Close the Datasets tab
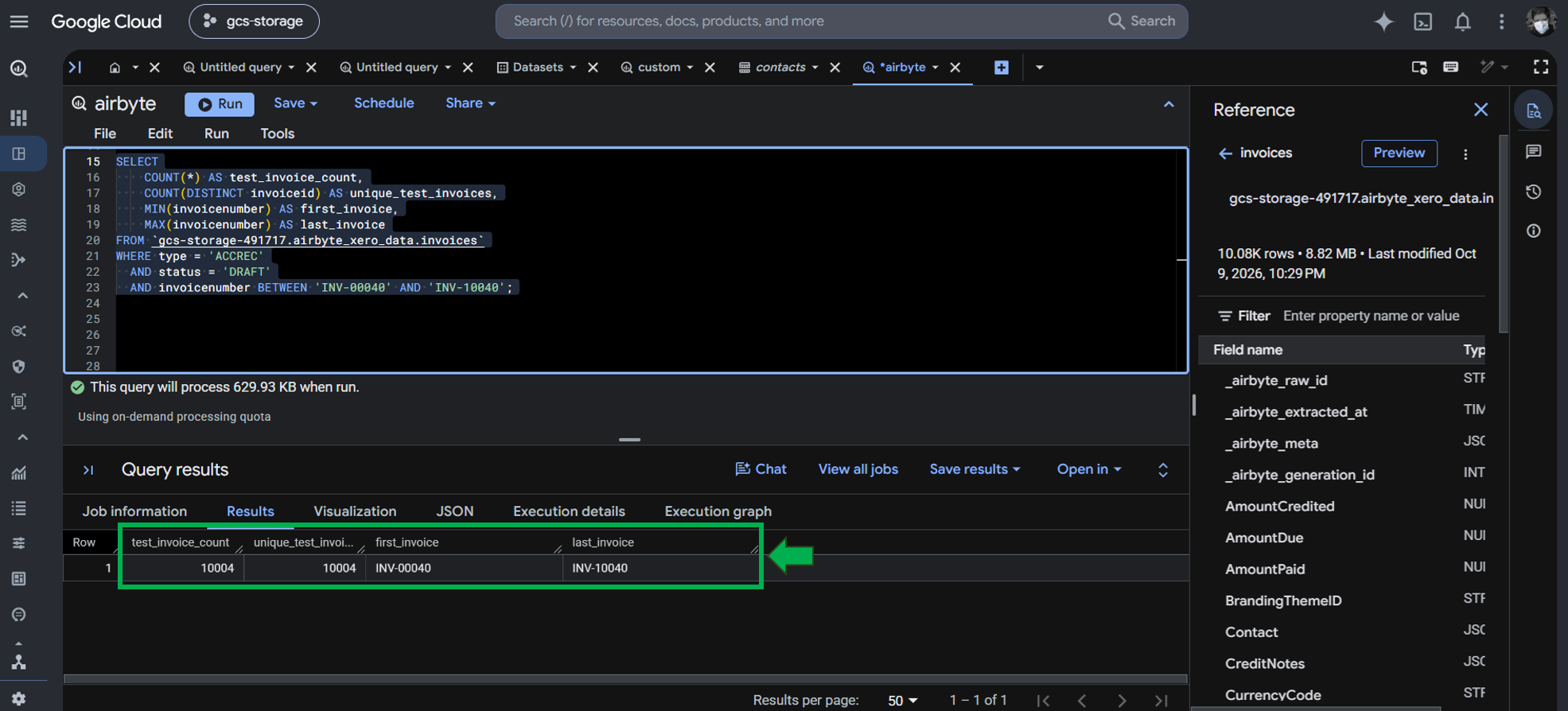The image size is (1568, 711). (593, 68)
